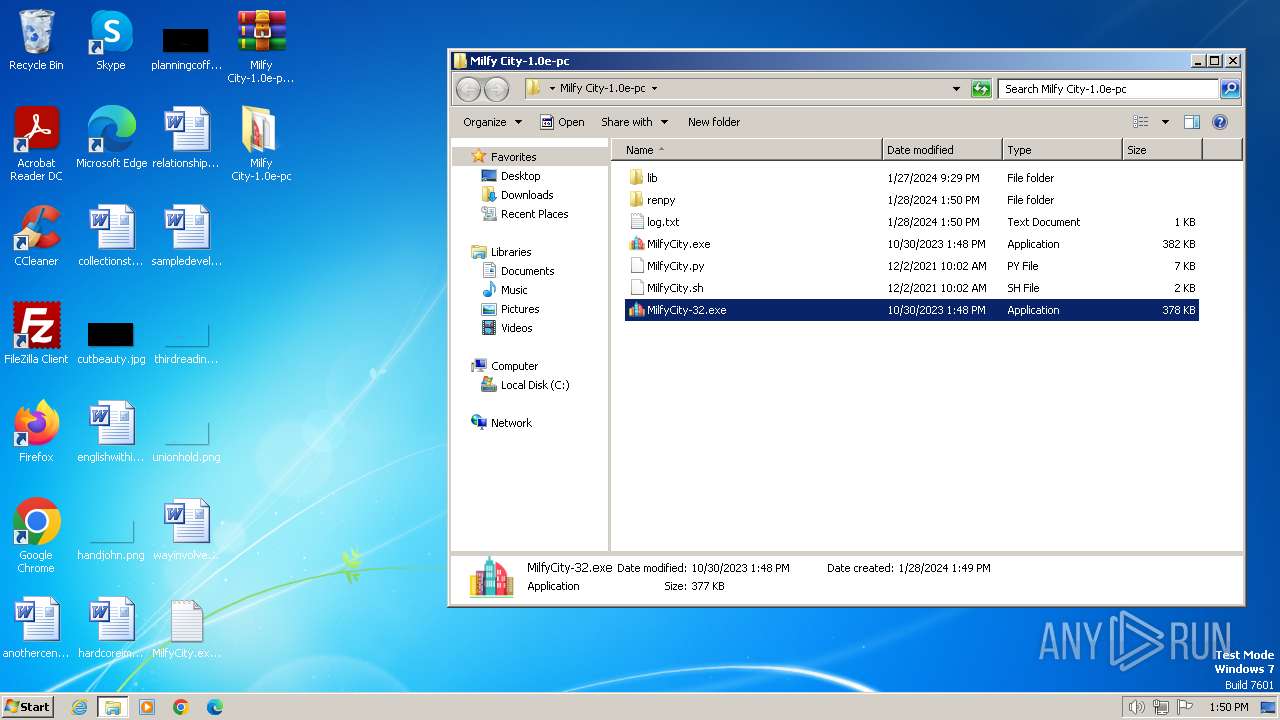Refresh the folder view in address bar

coord(981,89)
